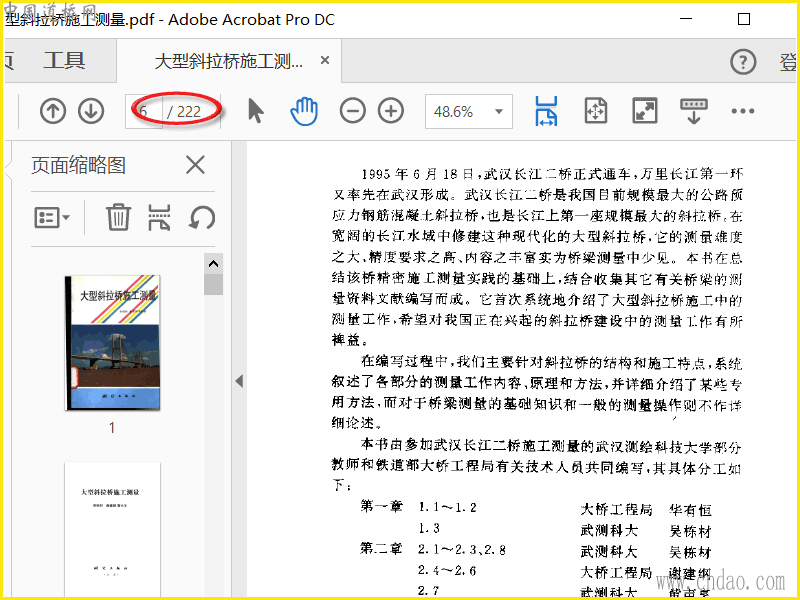Viewport: 800px width, 600px height.
Task: Maximize the Acrobat window
Action: click(744, 19)
